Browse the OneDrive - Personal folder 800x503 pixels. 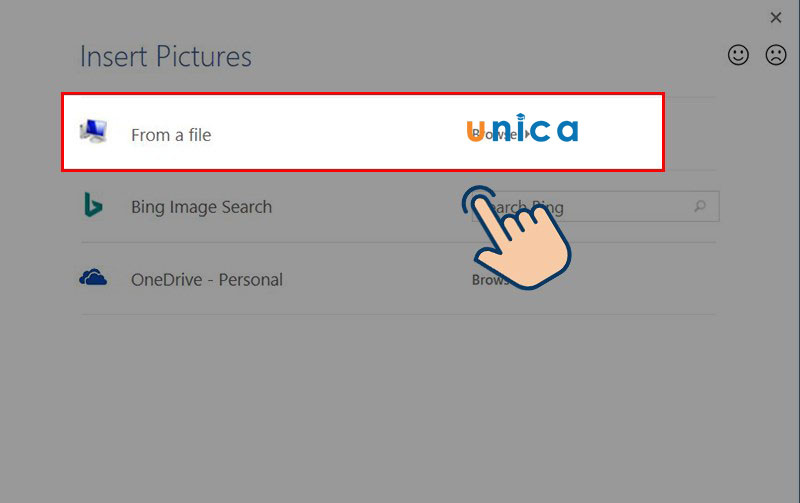click(490, 280)
